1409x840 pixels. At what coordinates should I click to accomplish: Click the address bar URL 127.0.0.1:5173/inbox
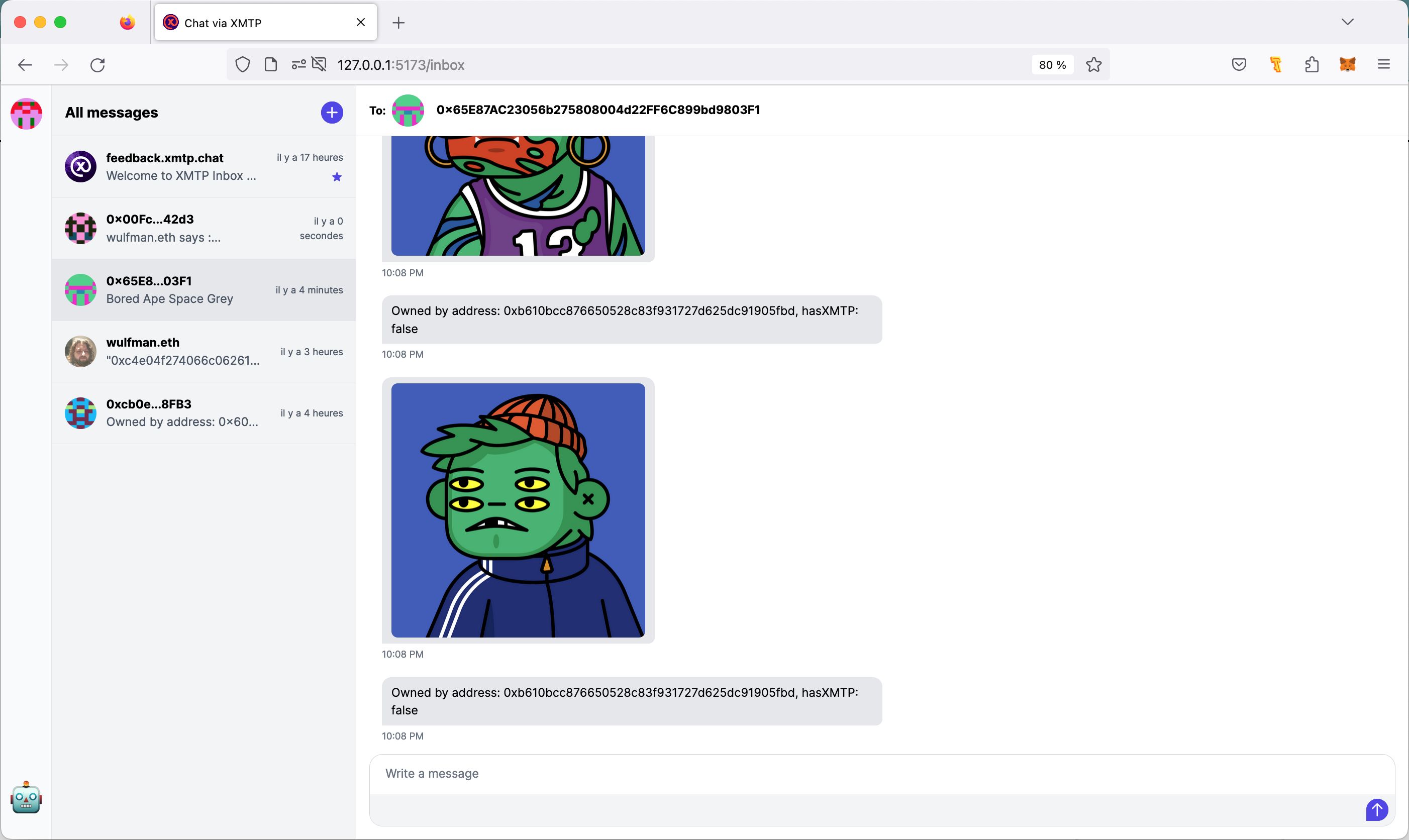401,65
